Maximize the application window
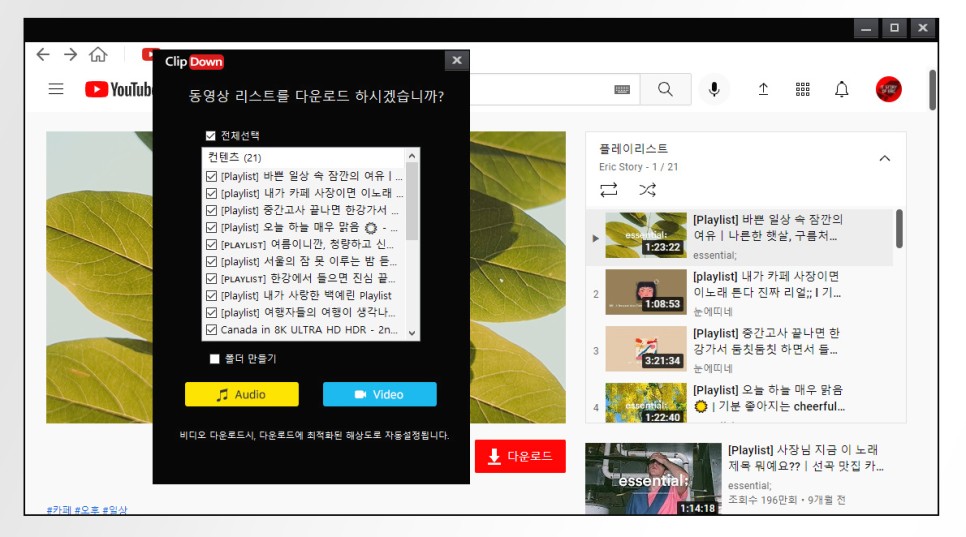 (895, 28)
